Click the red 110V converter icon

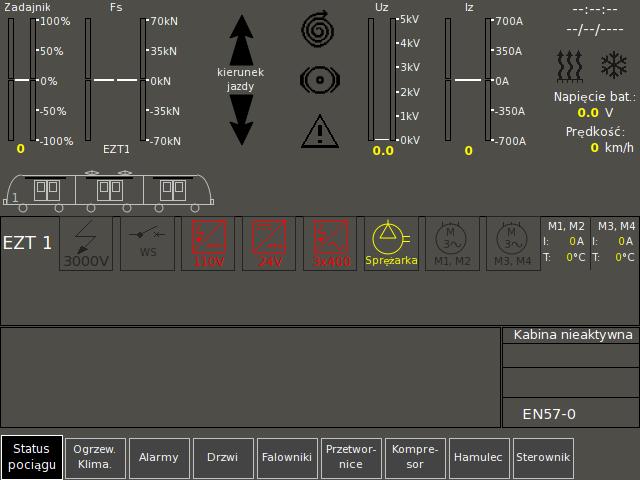click(208, 244)
